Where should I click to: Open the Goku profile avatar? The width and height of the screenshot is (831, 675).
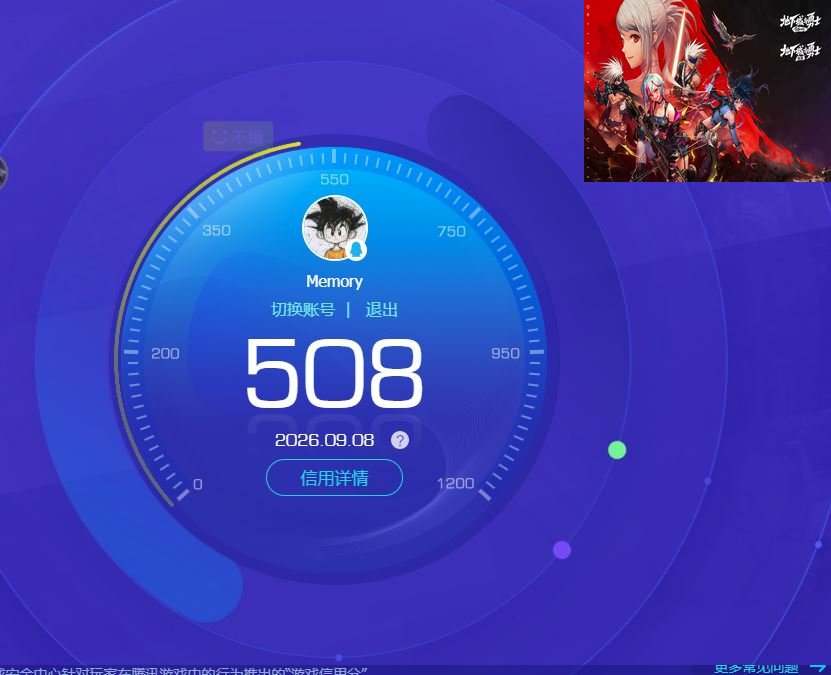335,228
